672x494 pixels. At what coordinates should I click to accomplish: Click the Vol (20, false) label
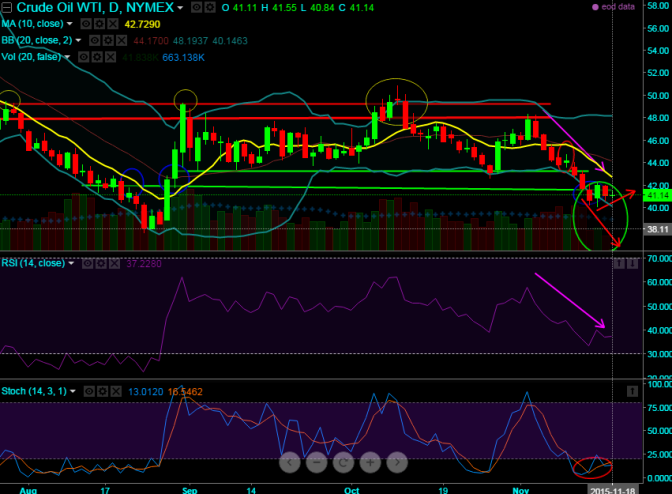(x=31, y=57)
